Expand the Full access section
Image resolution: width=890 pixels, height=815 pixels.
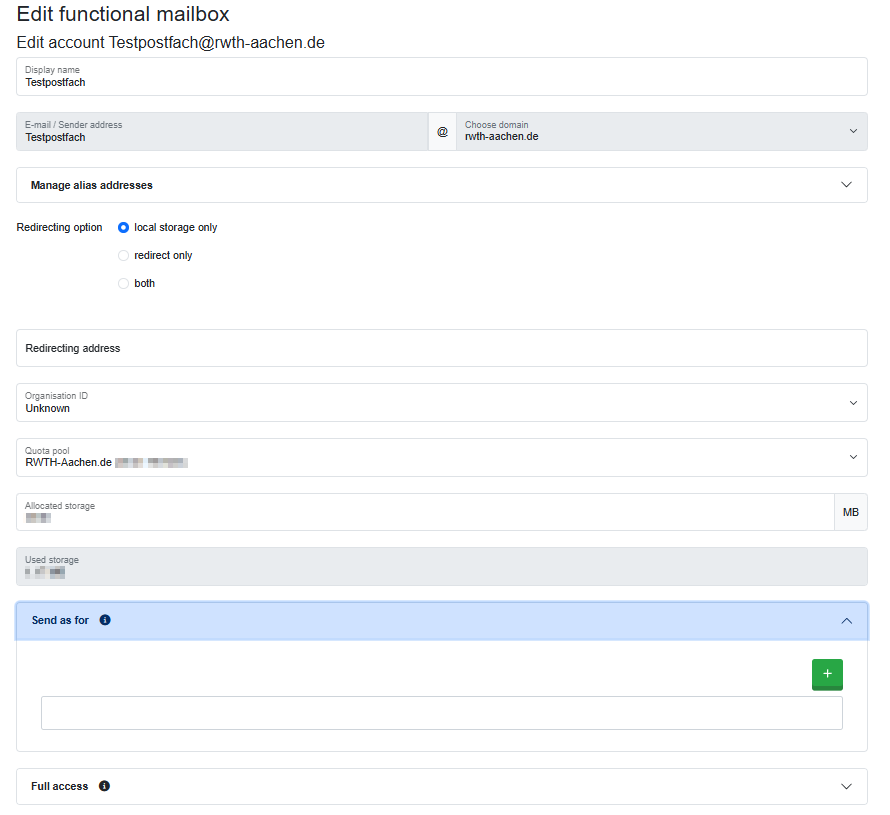coord(440,786)
